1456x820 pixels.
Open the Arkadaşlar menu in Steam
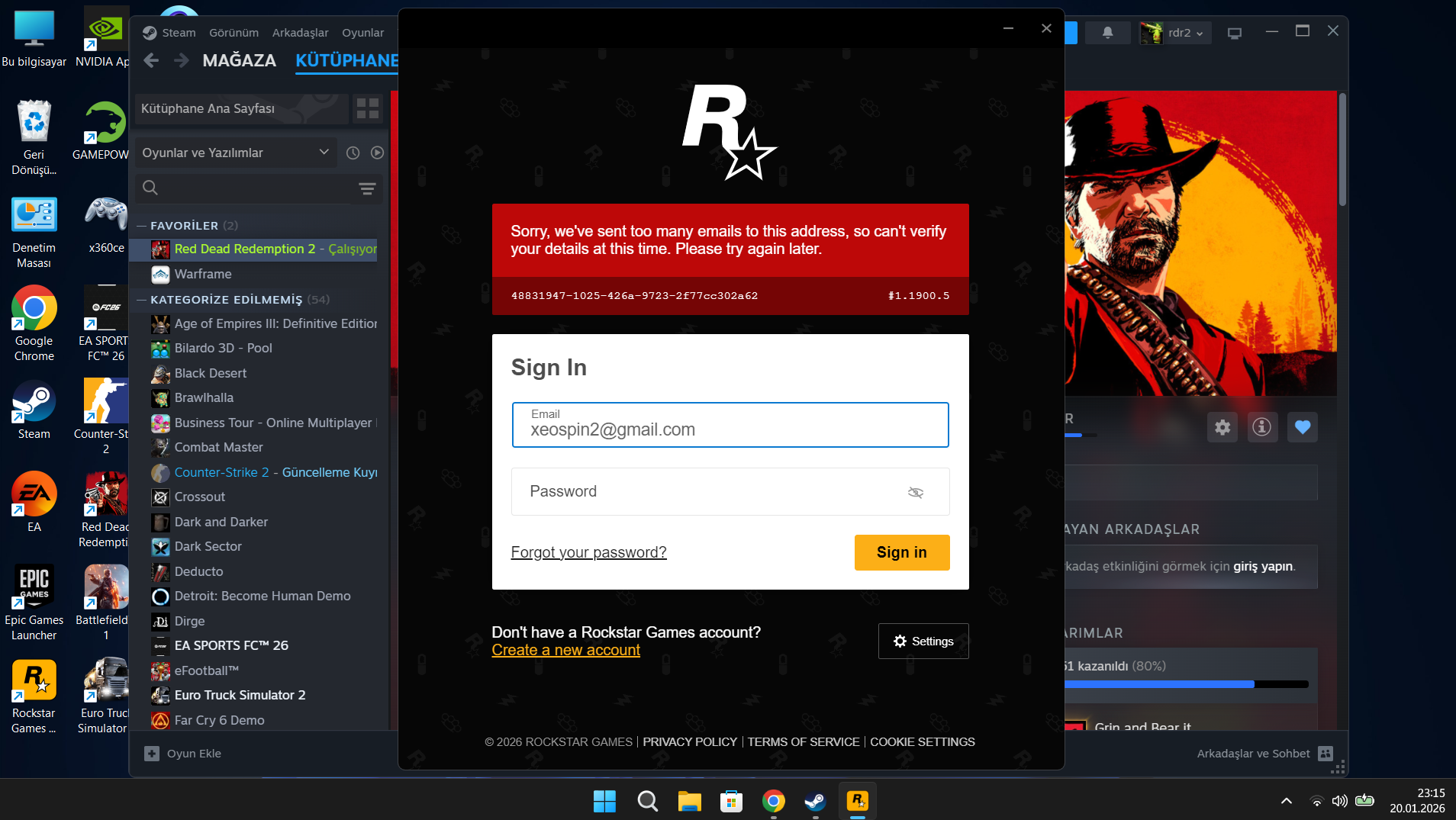click(300, 33)
